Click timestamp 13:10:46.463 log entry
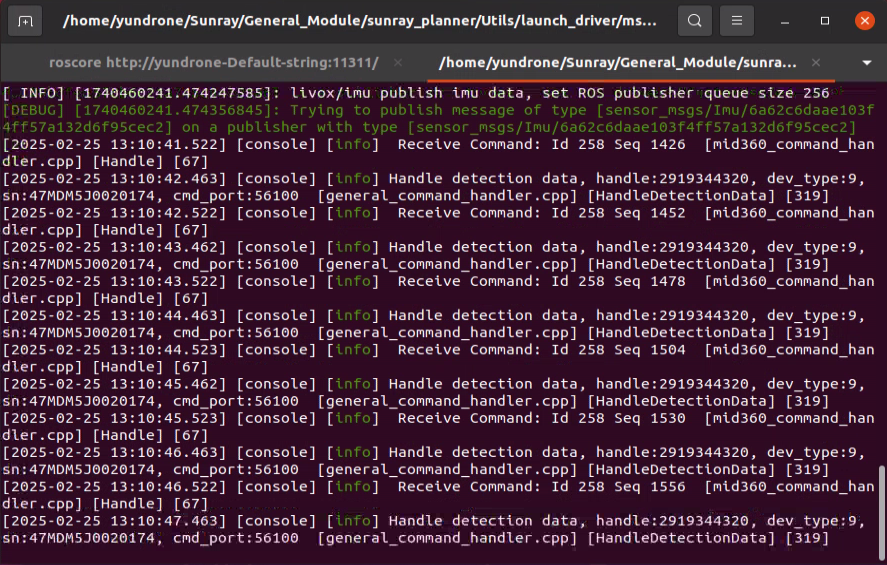Image resolution: width=887 pixels, height=565 pixels. coord(434,461)
